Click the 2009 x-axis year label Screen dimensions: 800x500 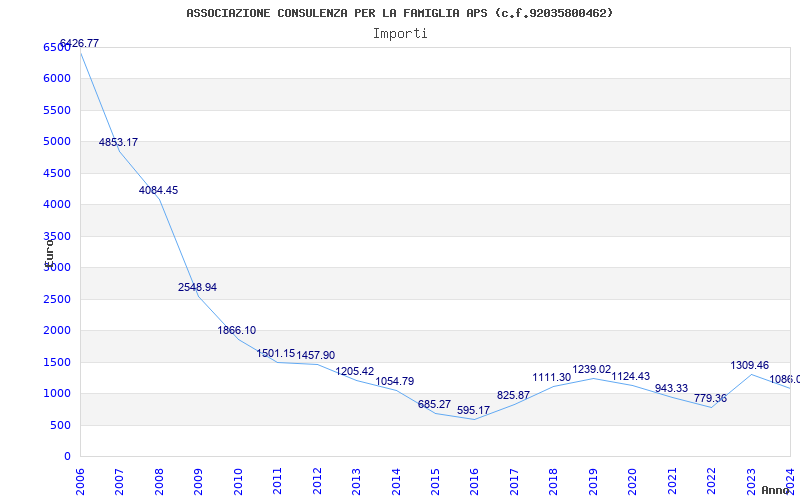(198, 481)
